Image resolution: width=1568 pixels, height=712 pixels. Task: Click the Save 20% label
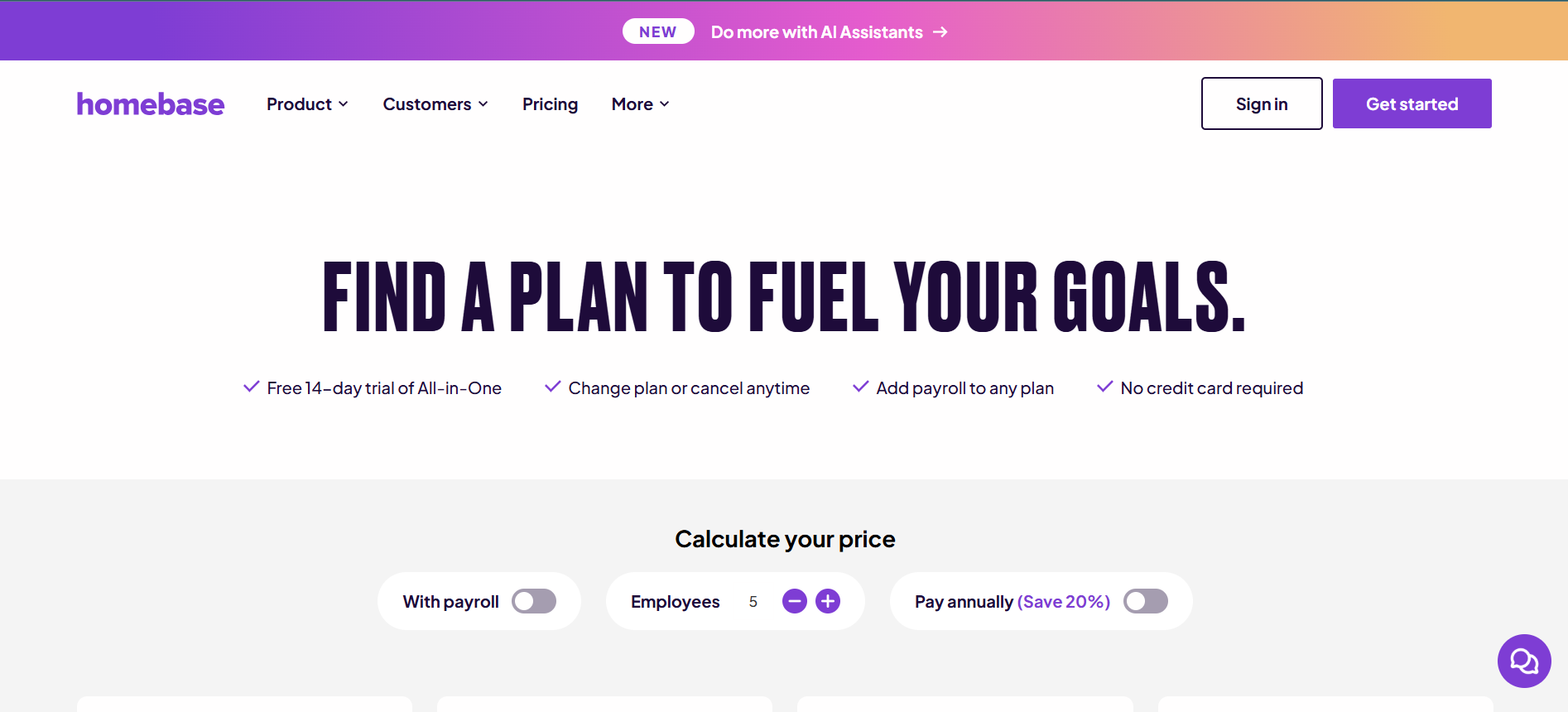coord(1063,602)
